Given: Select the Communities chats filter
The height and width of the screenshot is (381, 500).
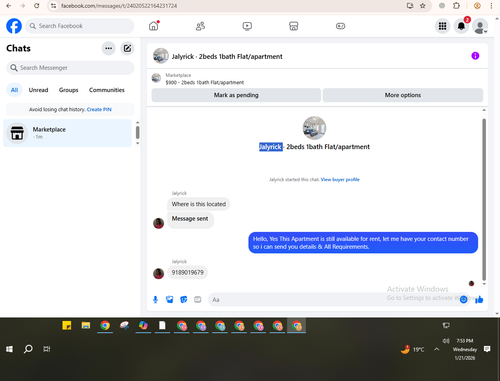Looking at the screenshot, I should [107, 90].
